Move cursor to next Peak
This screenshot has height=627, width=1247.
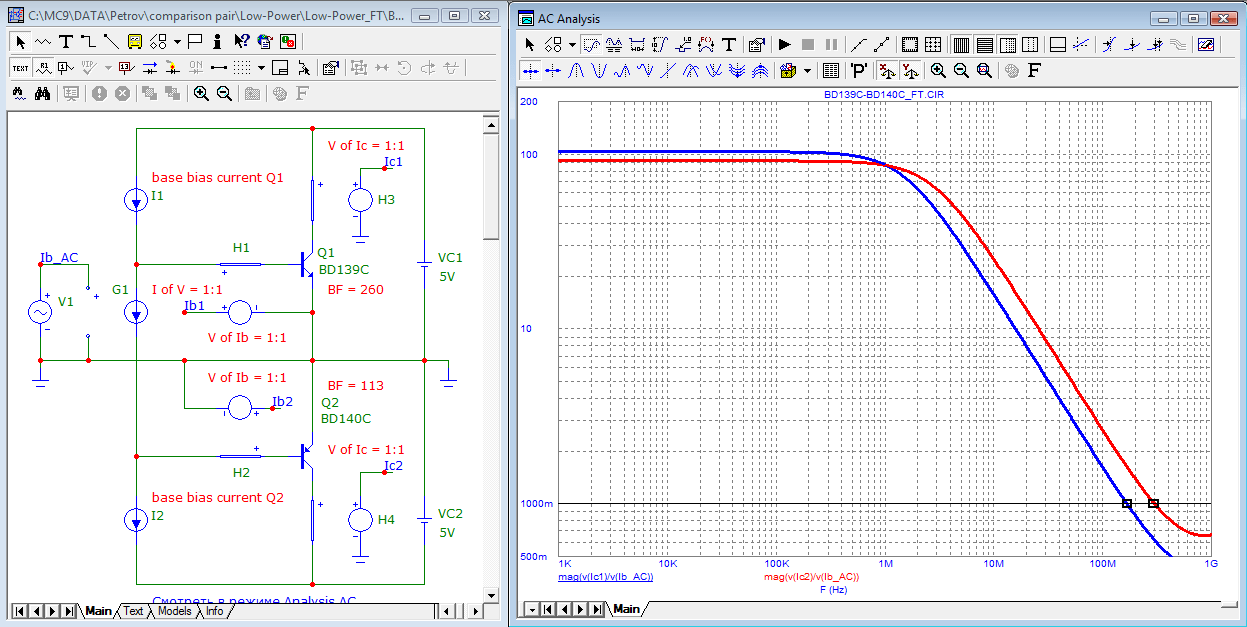tap(576, 70)
